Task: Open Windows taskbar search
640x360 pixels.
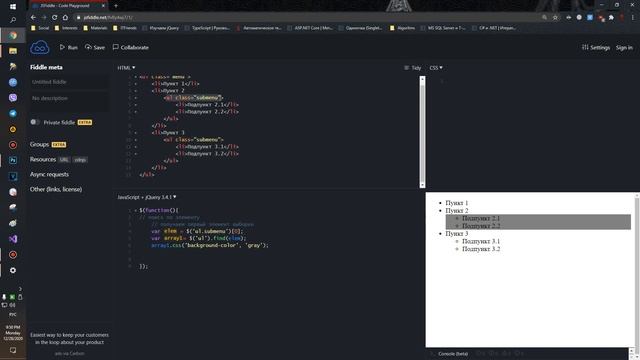Action: coord(13,20)
